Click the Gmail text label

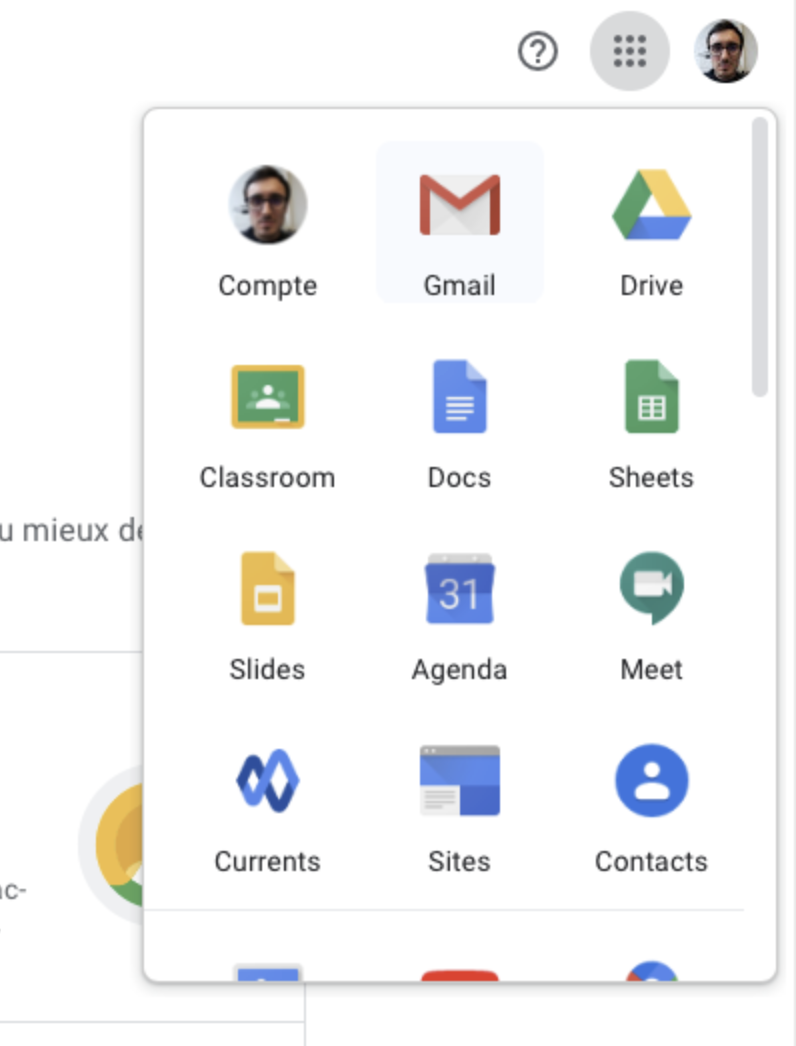(x=460, y=286)
